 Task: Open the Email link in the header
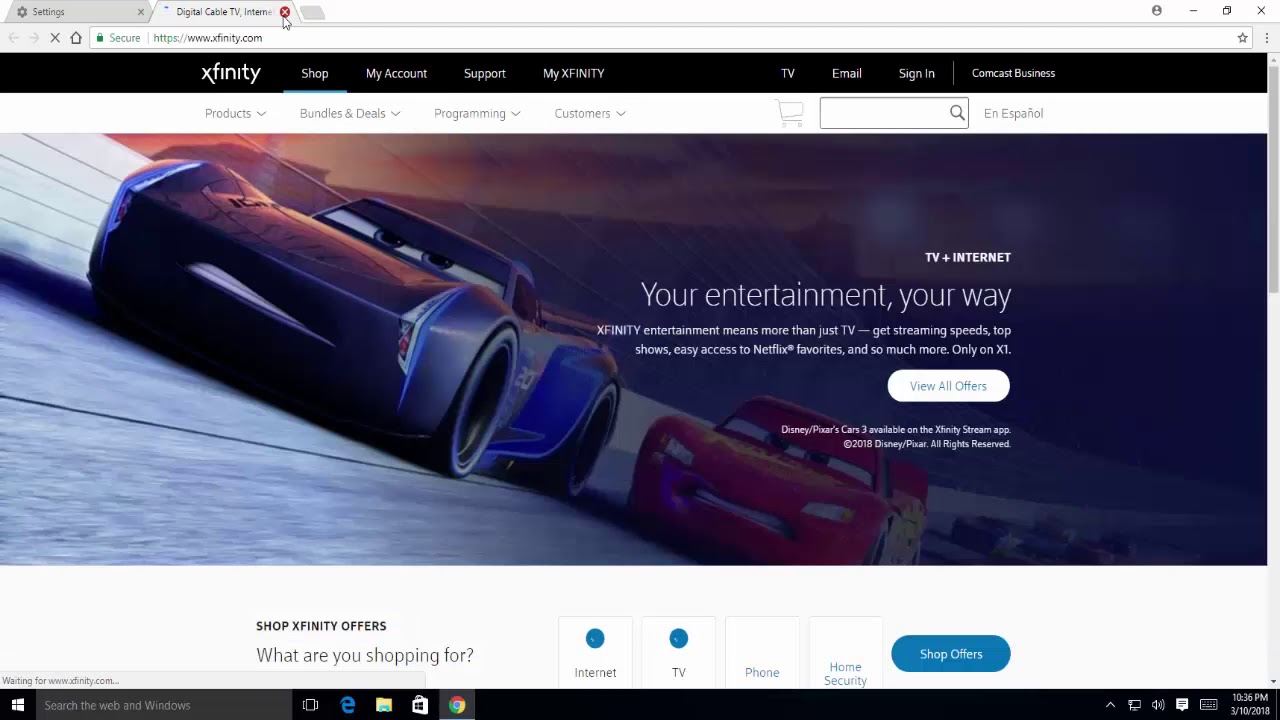pos(846,73)
